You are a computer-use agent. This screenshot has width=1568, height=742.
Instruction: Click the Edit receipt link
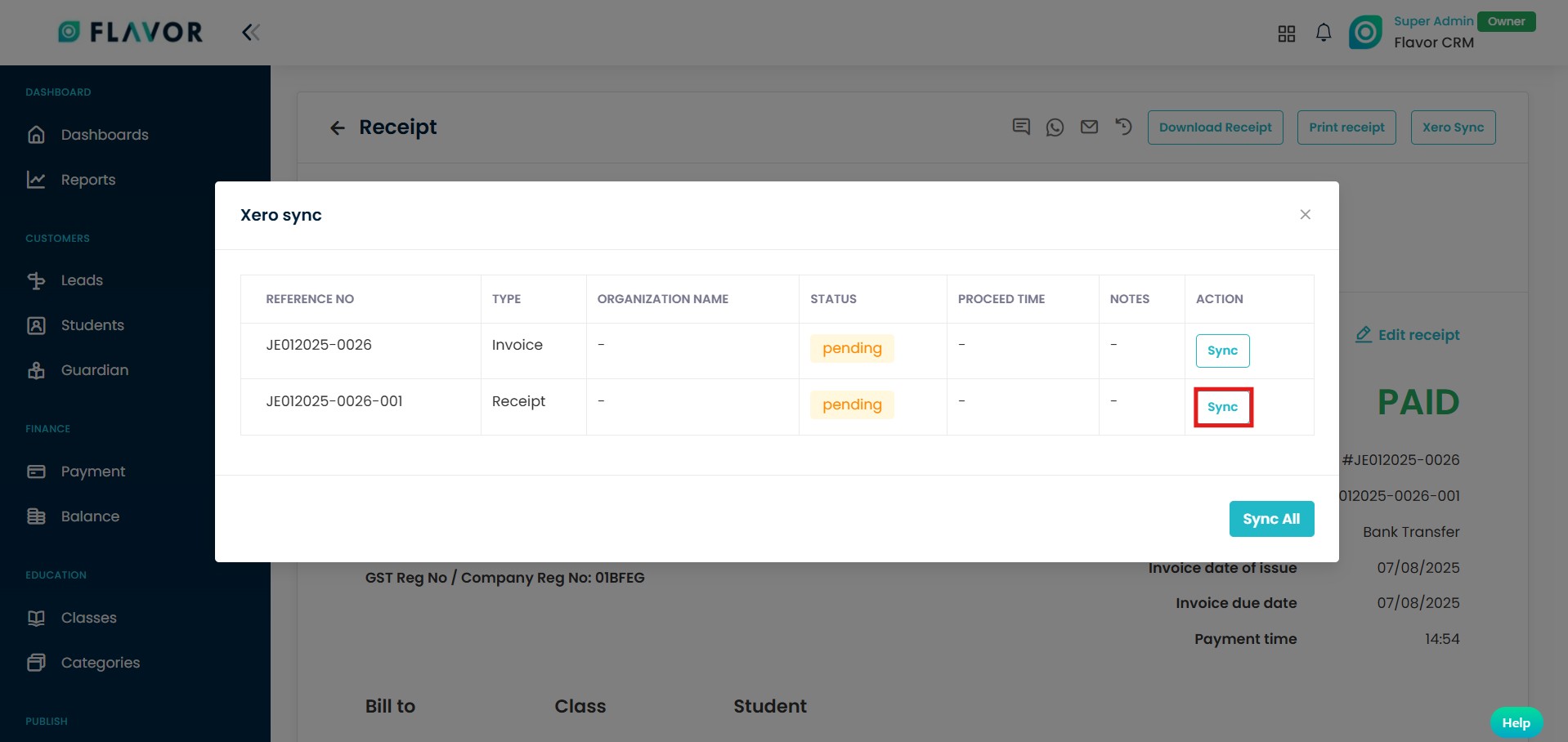point(1408,335)
